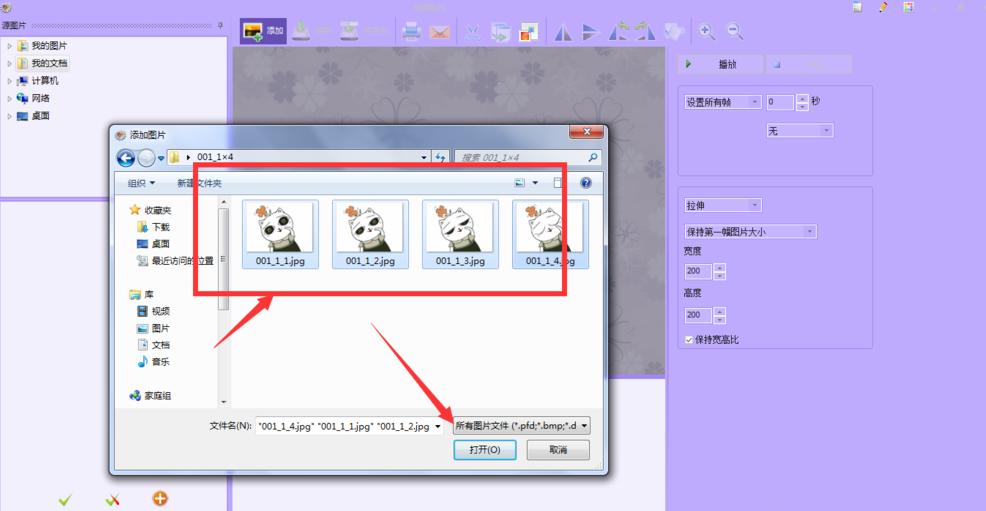
Task: Open the 组织 menu in the dialog
Action: point(141,184)
